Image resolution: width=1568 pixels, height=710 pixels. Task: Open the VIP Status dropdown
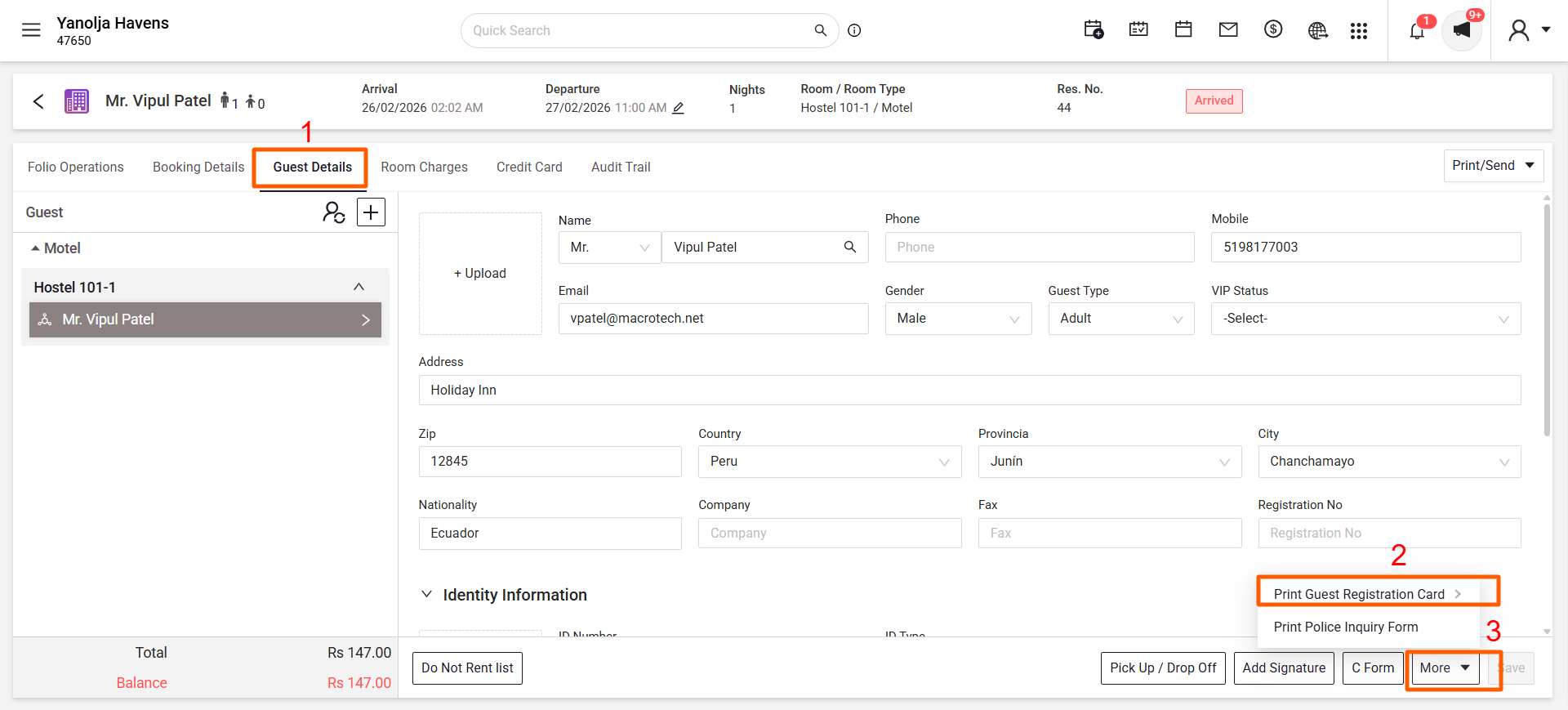pyautogui.click(x=1366, y=319)
